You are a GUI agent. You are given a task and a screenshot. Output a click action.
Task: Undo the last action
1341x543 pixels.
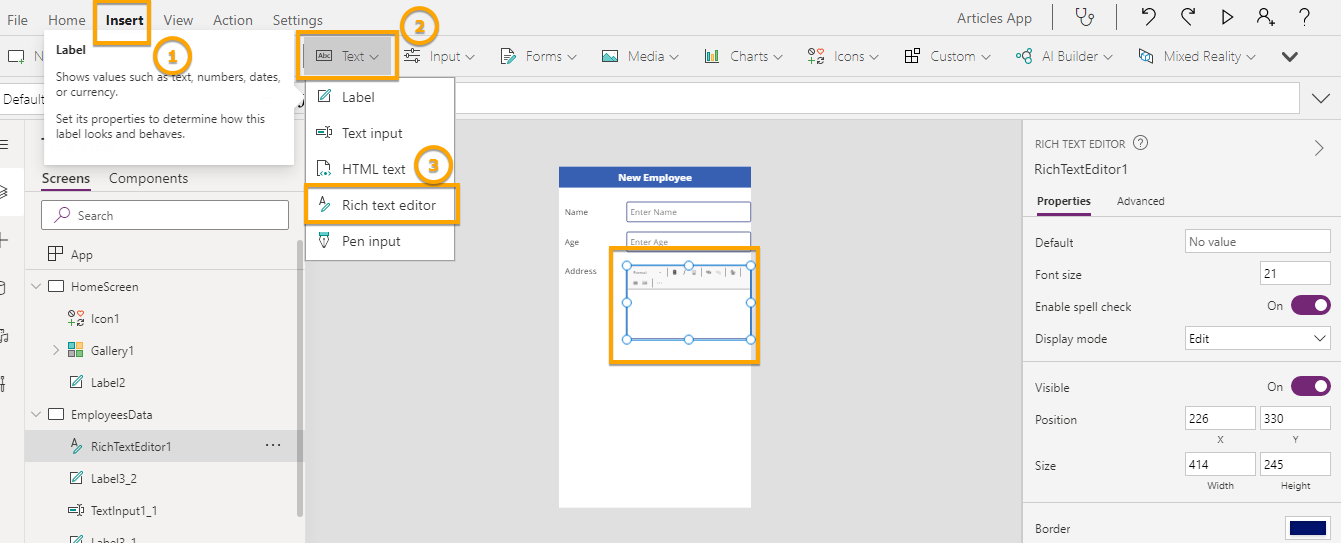[x=1149, y=17]
